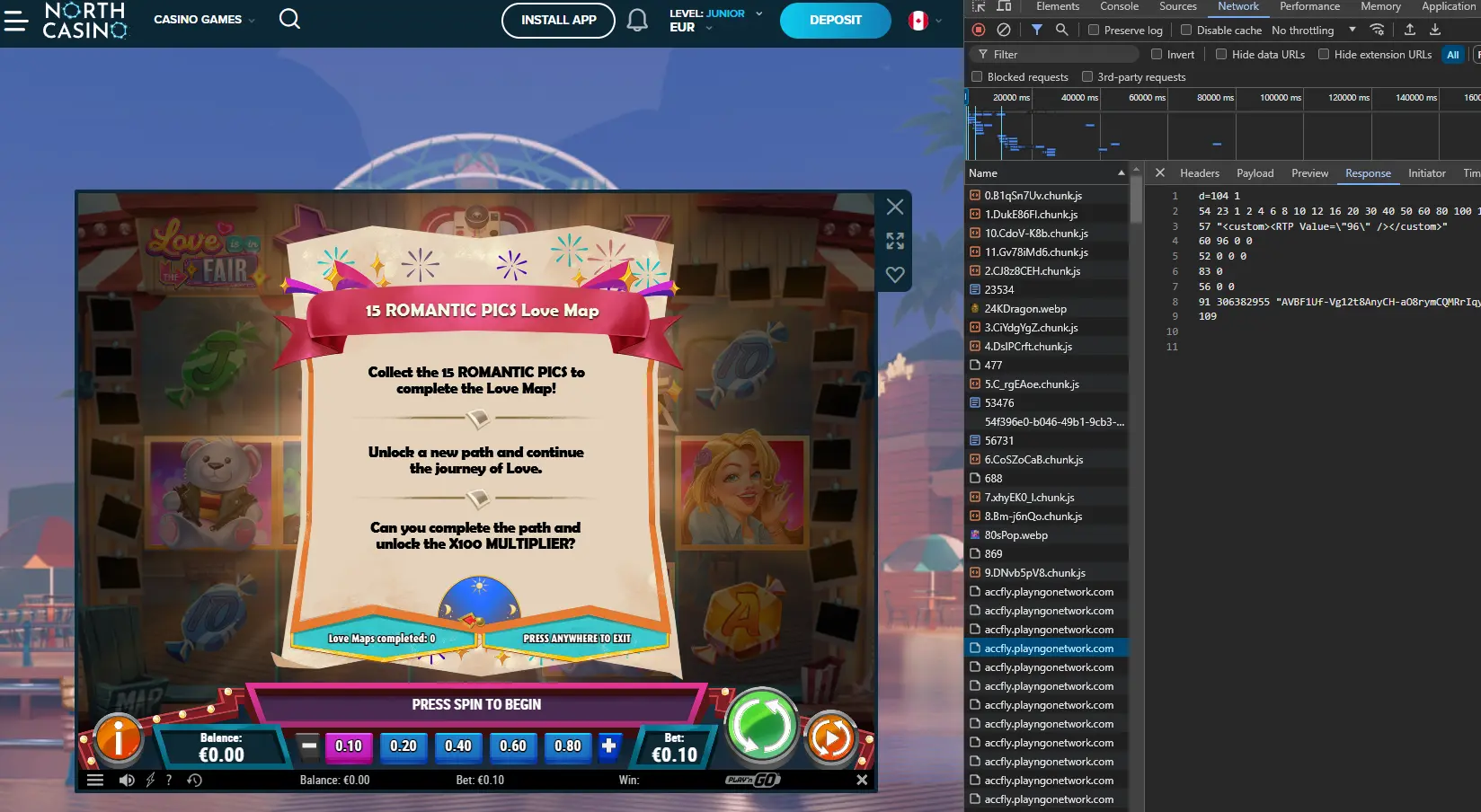1481x812 pixels.
Task: Open the Headers tab of the request
Action: [x=1199, y=172]
